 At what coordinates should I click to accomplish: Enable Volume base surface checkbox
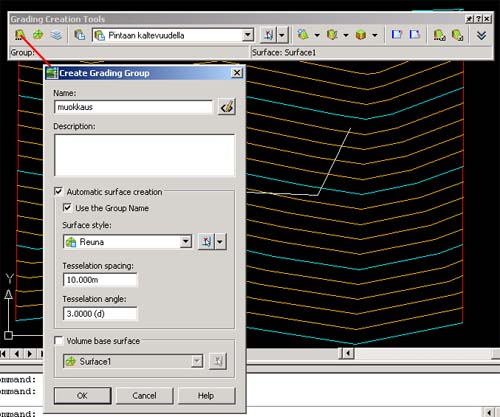(x=59, y=340)
